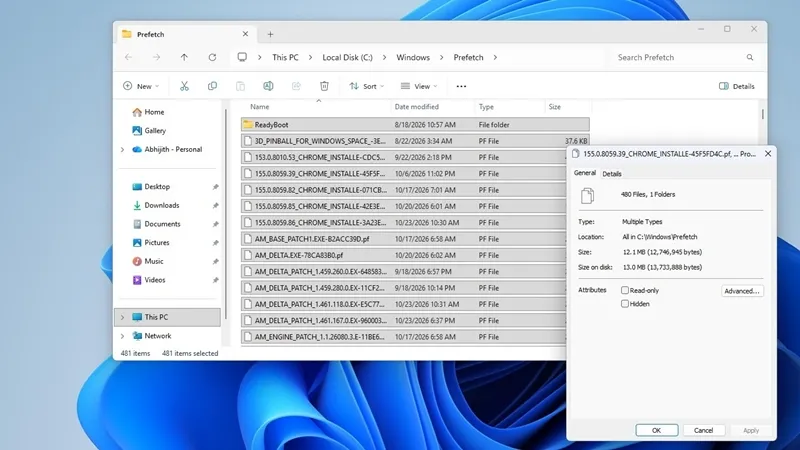The width and height of the screenshot is (800, 450).
Task: Tick the Read-only checkbox
Action: click(624, 290)
